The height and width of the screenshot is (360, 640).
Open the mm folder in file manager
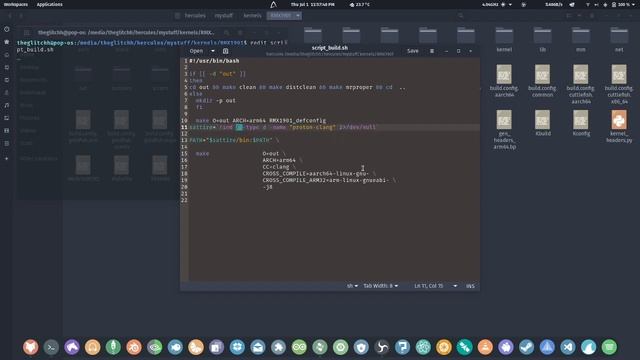(x=581, y=40)
